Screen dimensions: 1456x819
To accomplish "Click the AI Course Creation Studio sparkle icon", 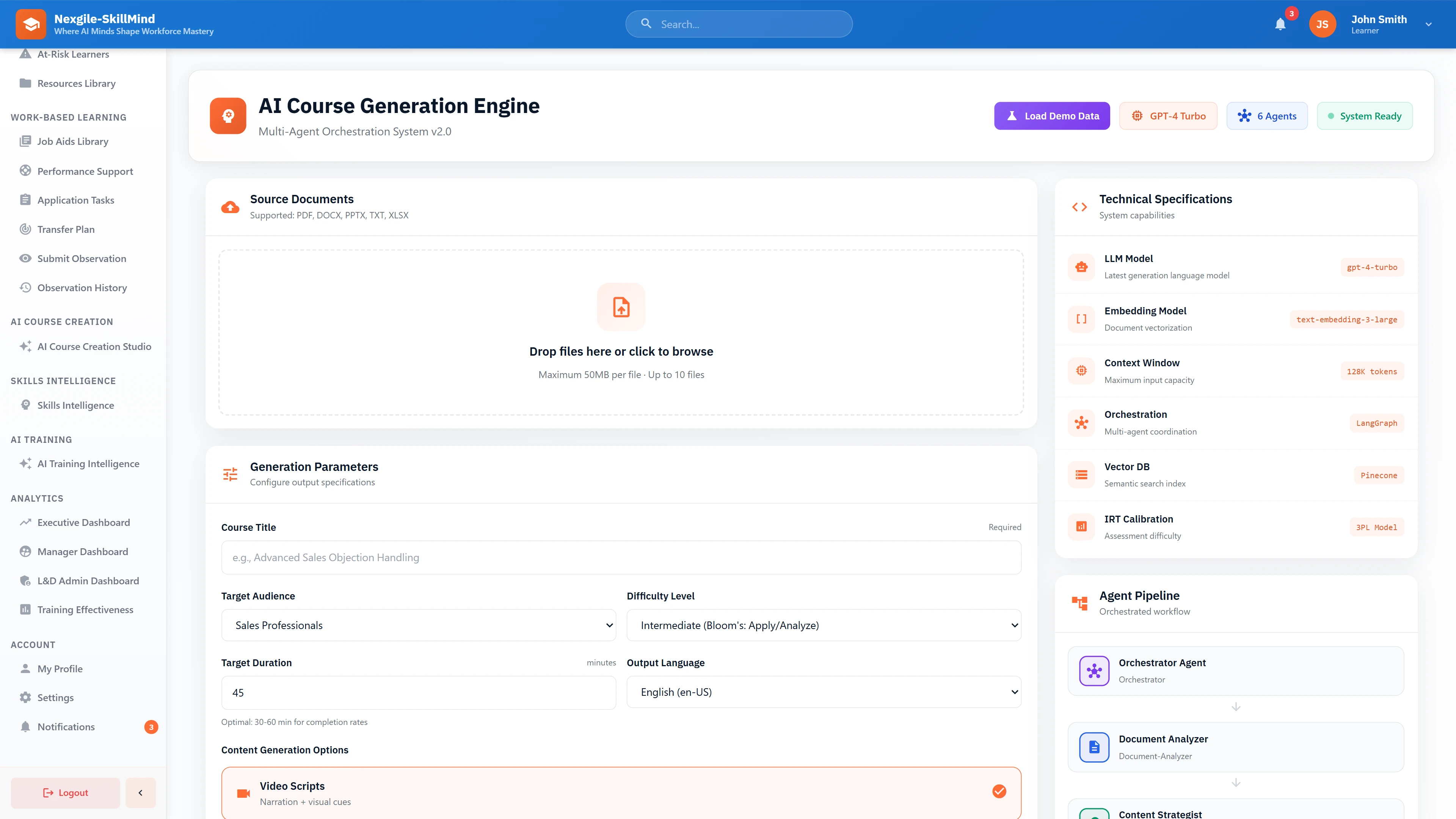I will pos(25,347).
